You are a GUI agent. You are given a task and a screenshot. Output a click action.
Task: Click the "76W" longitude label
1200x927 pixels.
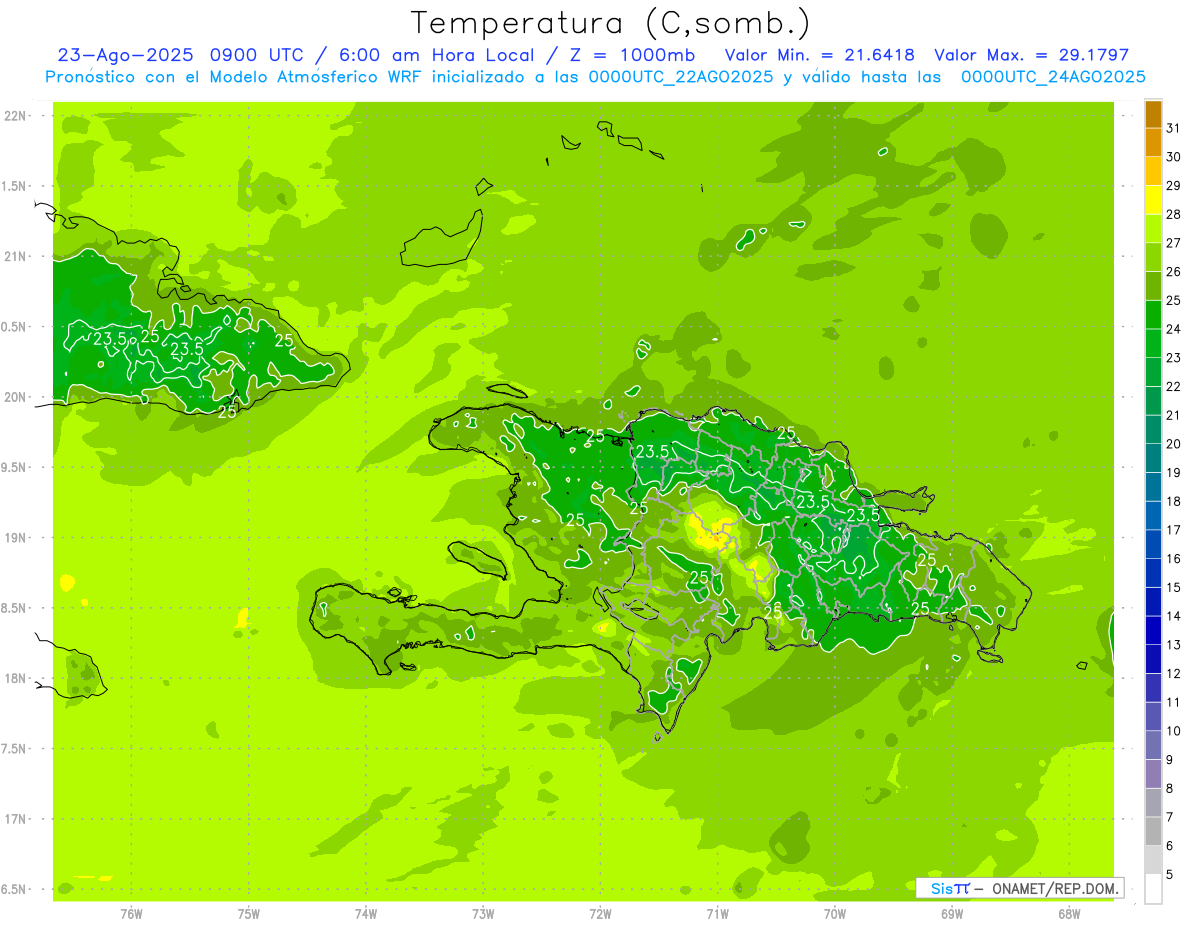tap(131, 914)
